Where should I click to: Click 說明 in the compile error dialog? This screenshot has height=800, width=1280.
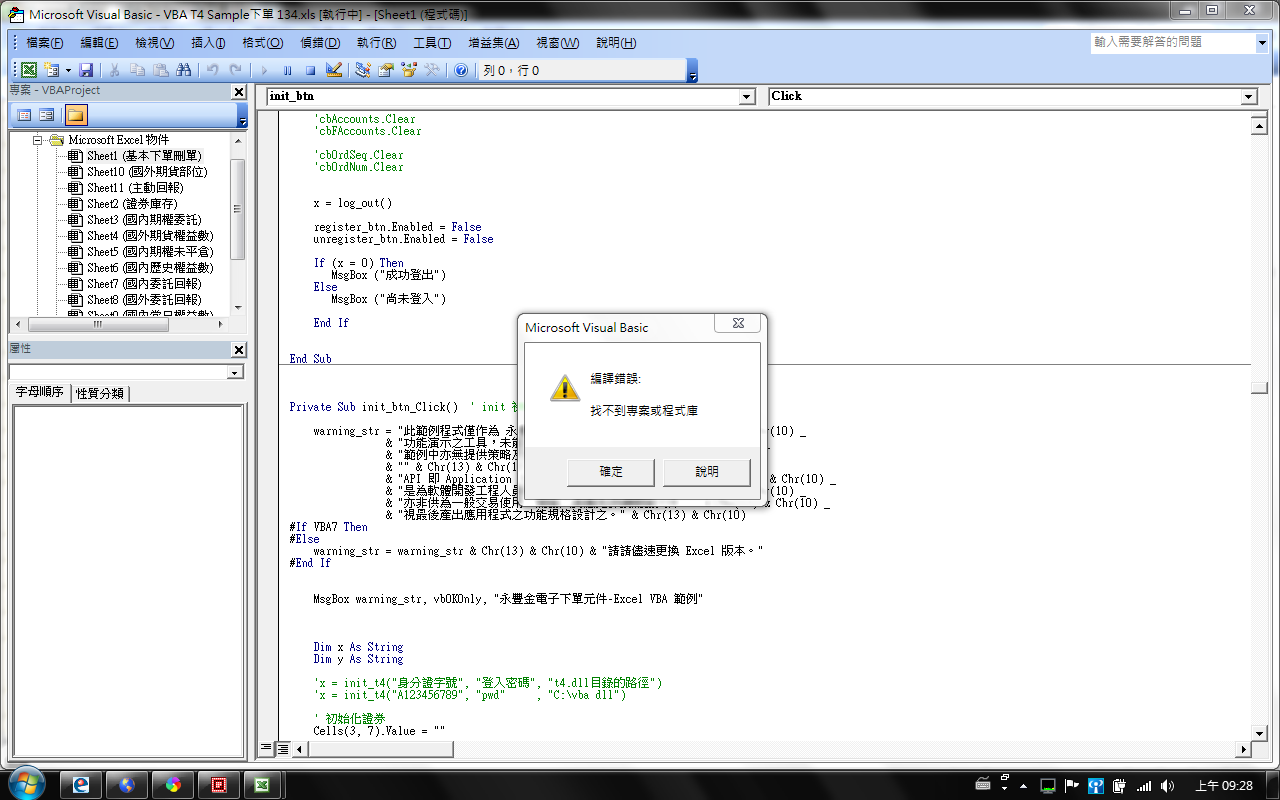pos(707,472)
